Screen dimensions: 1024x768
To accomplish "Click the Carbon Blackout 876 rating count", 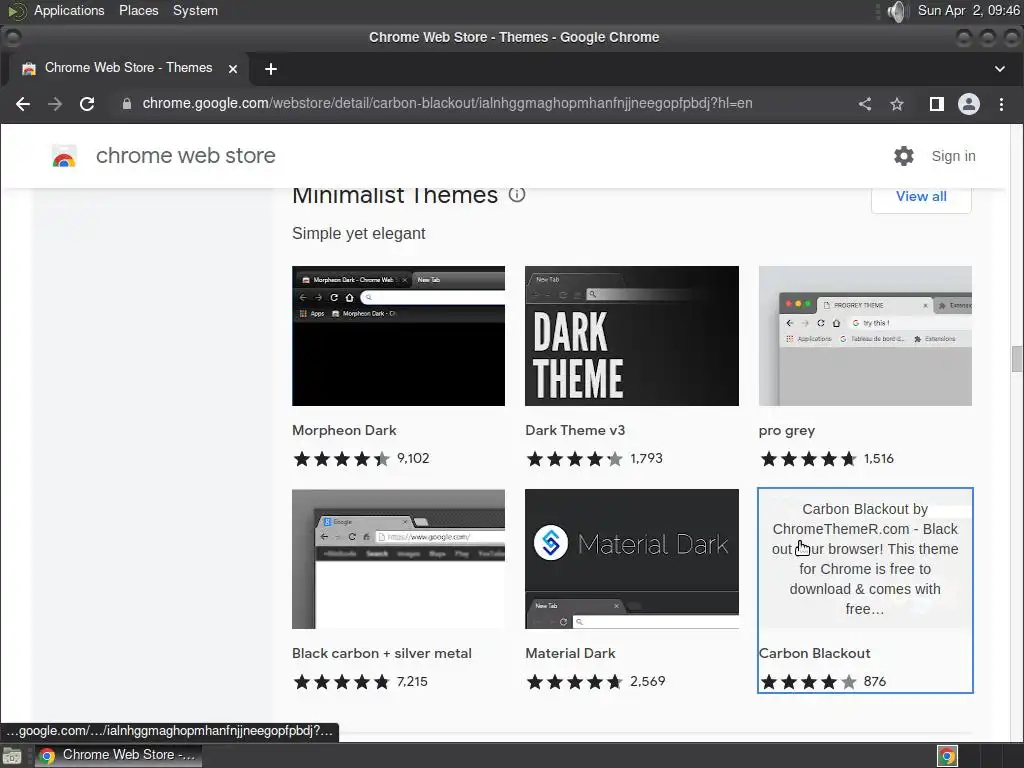I will click(874, 682).
